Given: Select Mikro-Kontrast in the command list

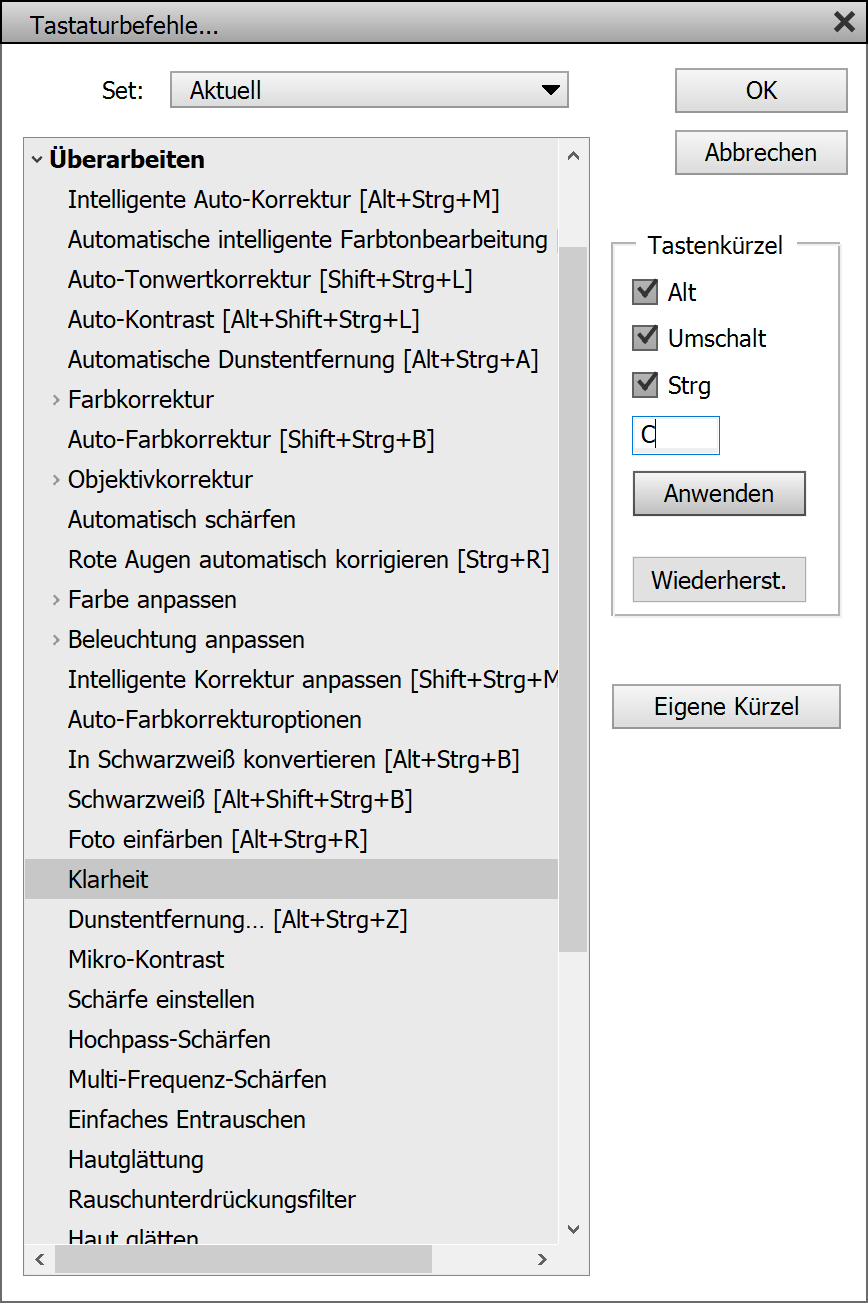Looking at the screenshot, I should [146, 960].
